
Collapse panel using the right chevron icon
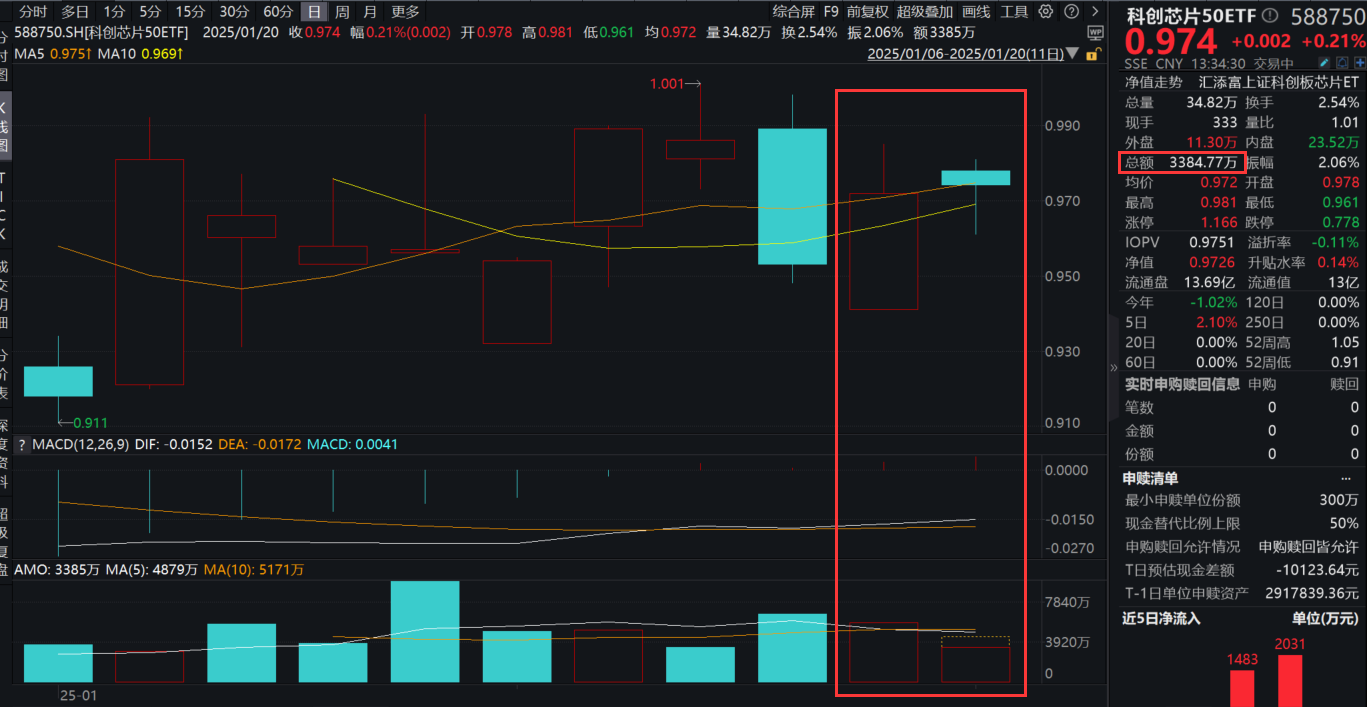[x=1093, y=11]
